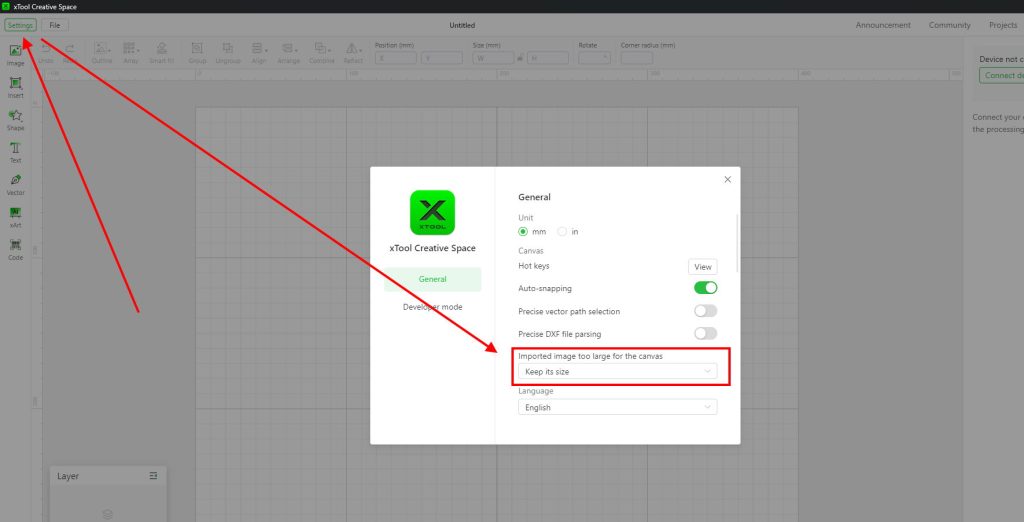Switch to the Developer mode tab
The width and height of the screenshot is (1024, 522).
click(432, 307)
